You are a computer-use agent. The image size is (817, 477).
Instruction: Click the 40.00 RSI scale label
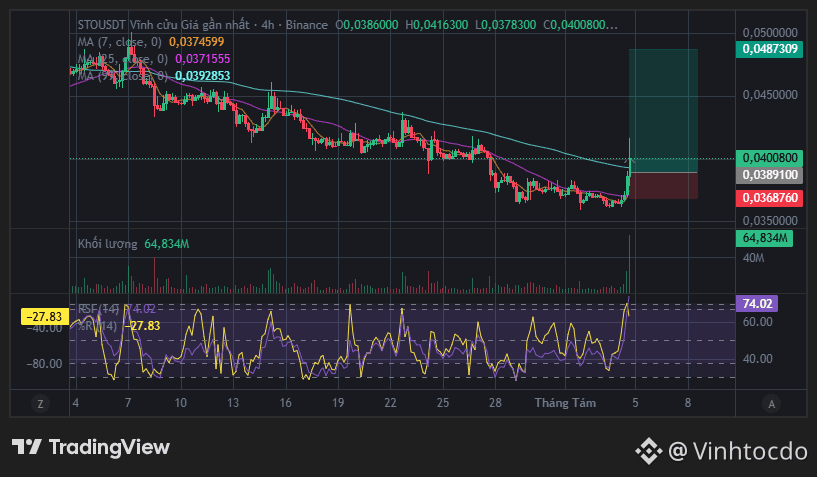757,359
